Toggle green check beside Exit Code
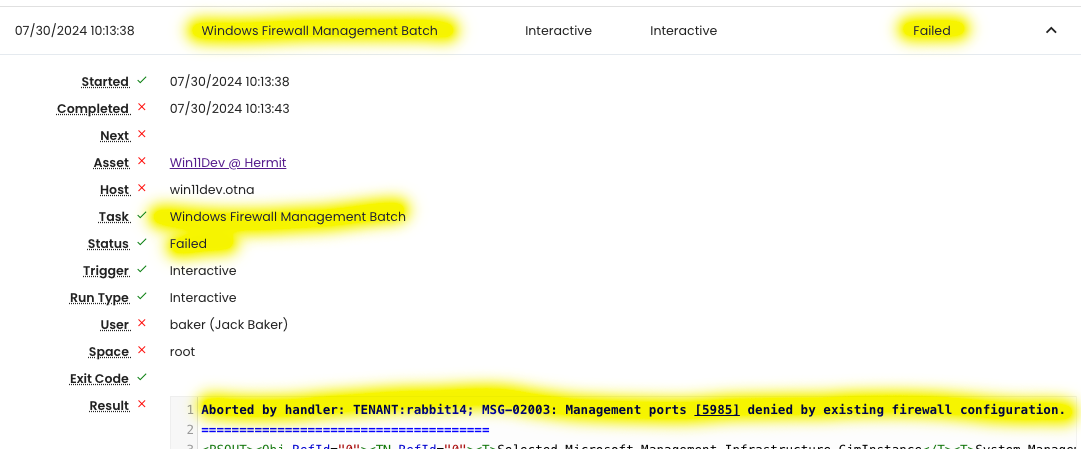The height and width of the screenshot is (449, 1081). [x=142, y=377]
